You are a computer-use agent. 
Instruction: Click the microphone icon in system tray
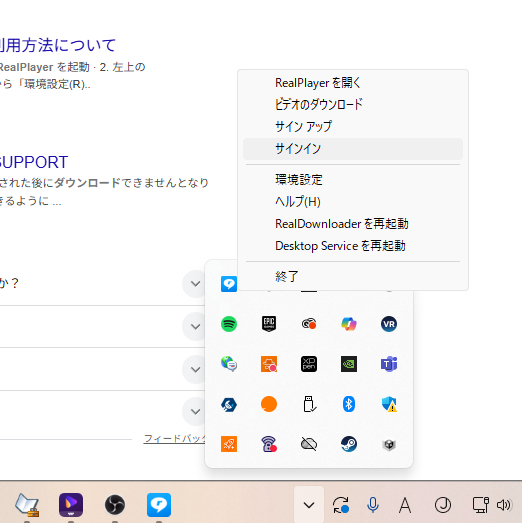click(x=373, y=505)
